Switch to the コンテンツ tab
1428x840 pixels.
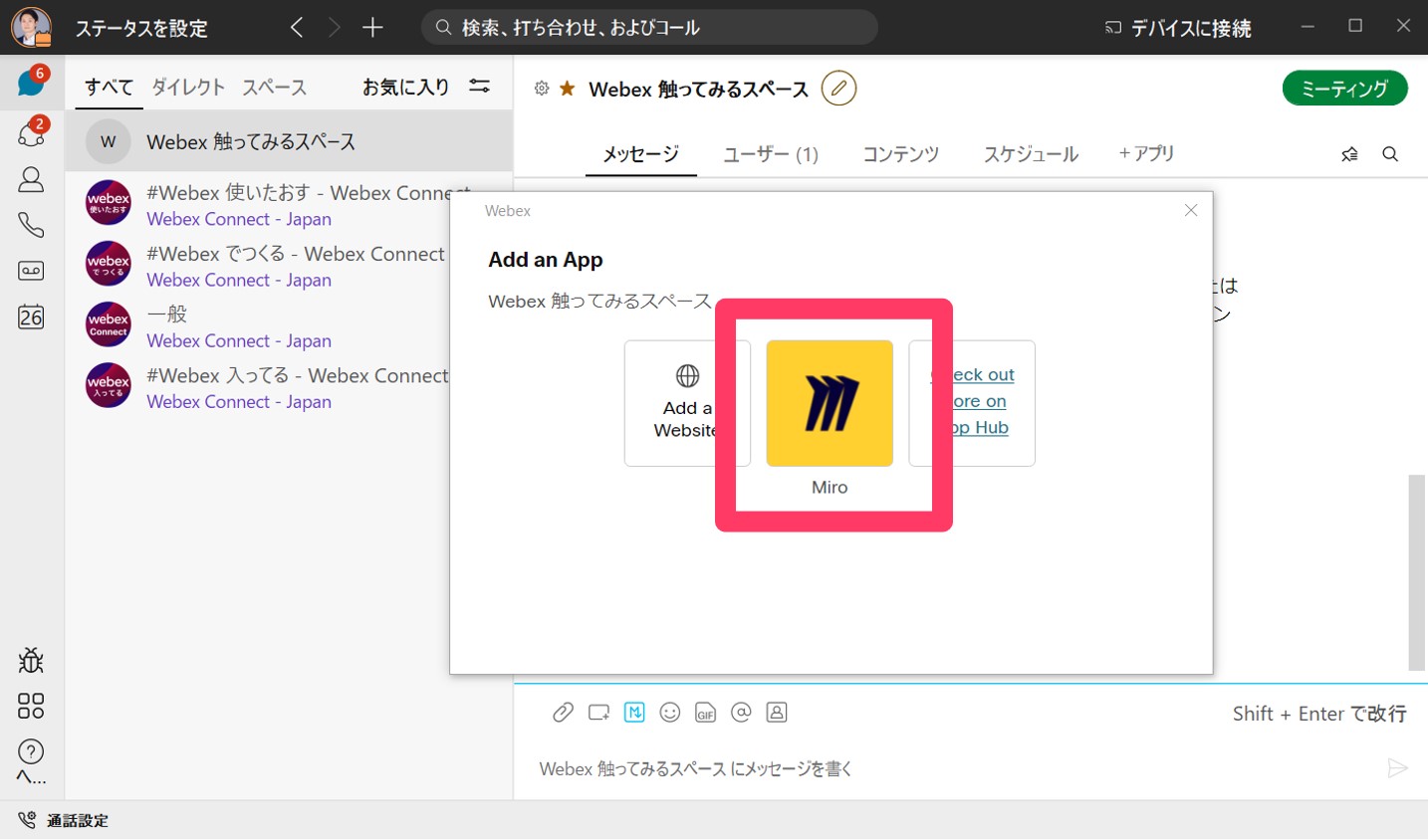click(x=900, y=154)
